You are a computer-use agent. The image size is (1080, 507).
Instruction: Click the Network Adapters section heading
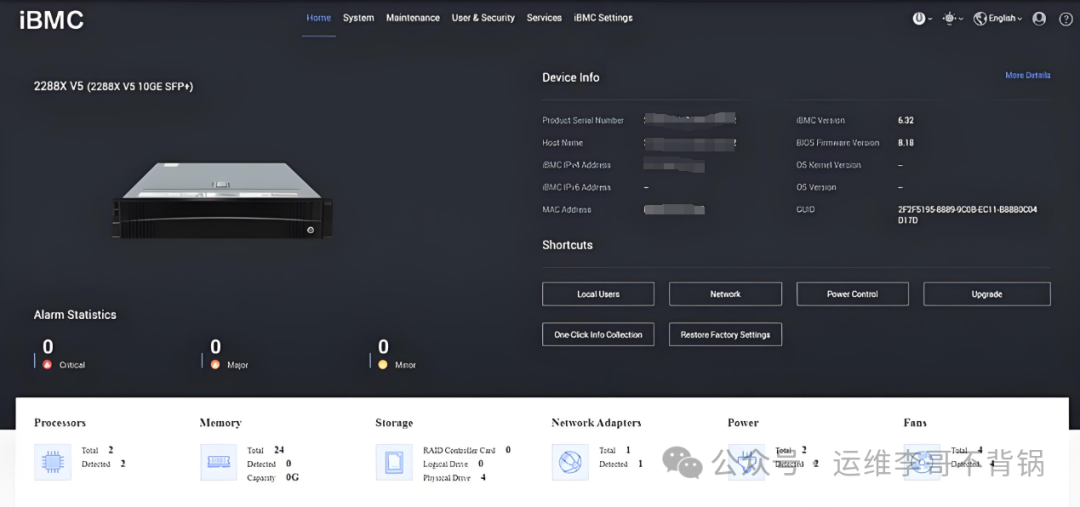point(596,423)
